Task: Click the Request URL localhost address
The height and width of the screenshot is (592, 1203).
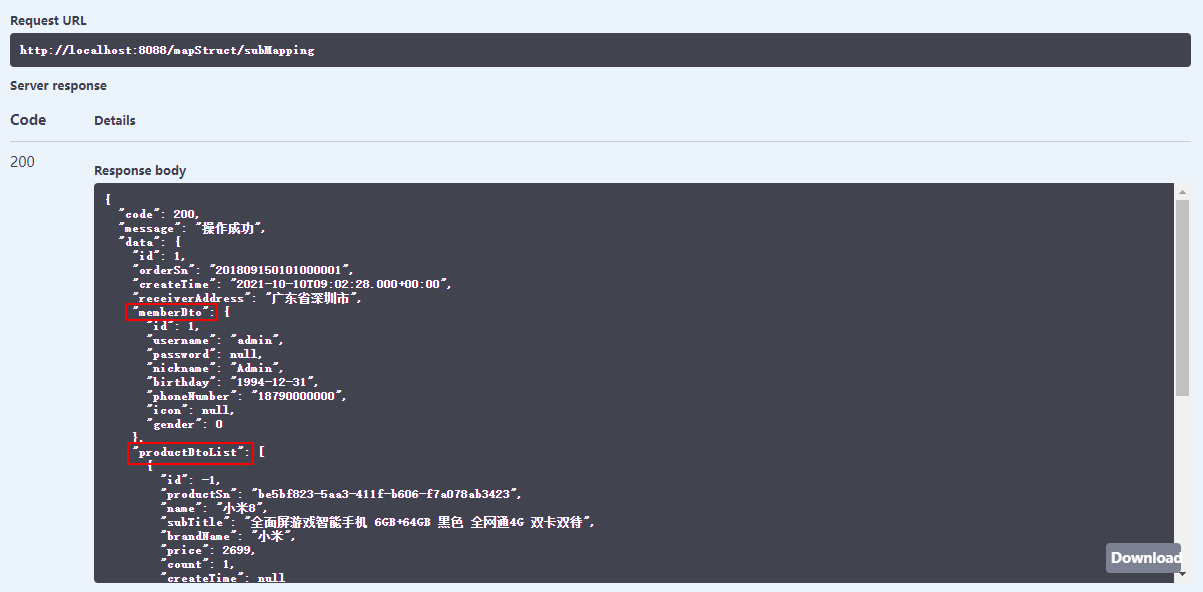Action: point(167,50)
